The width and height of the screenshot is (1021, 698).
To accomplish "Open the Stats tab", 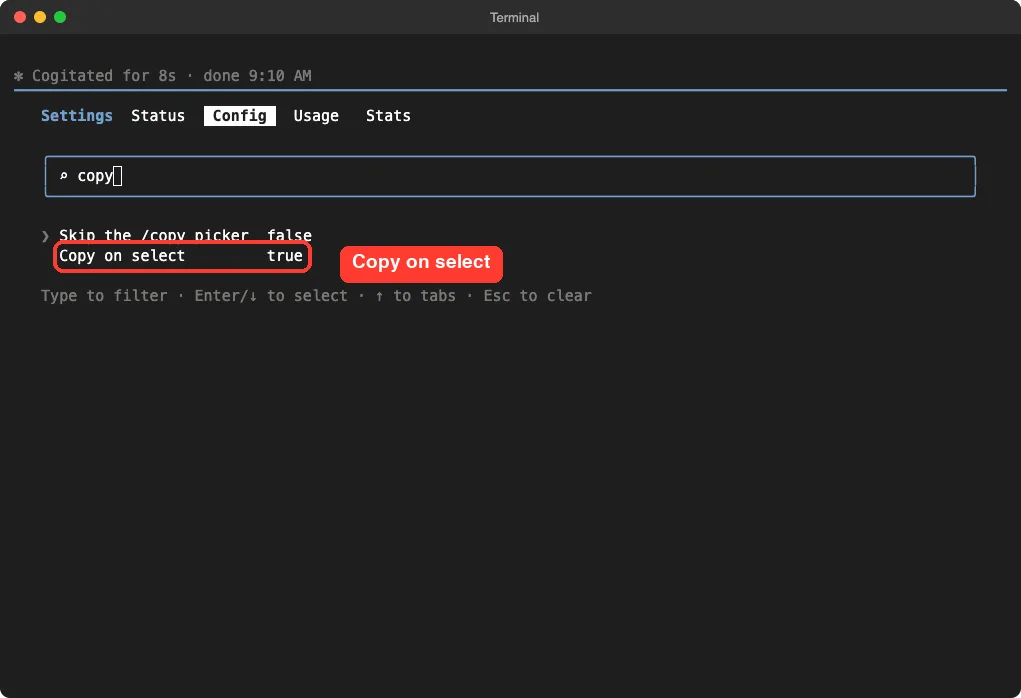I will point(388,116).
